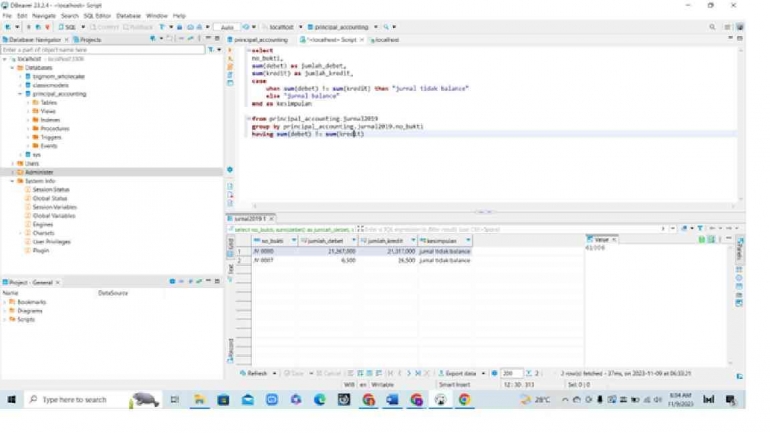
Task: Select the Scripts folder in Project panel
Action: click(x=26, y=320)
